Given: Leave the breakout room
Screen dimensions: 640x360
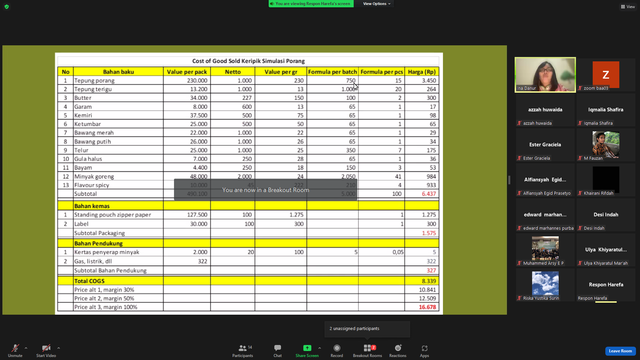Looking at the screenshot, I should click(620, 351).
